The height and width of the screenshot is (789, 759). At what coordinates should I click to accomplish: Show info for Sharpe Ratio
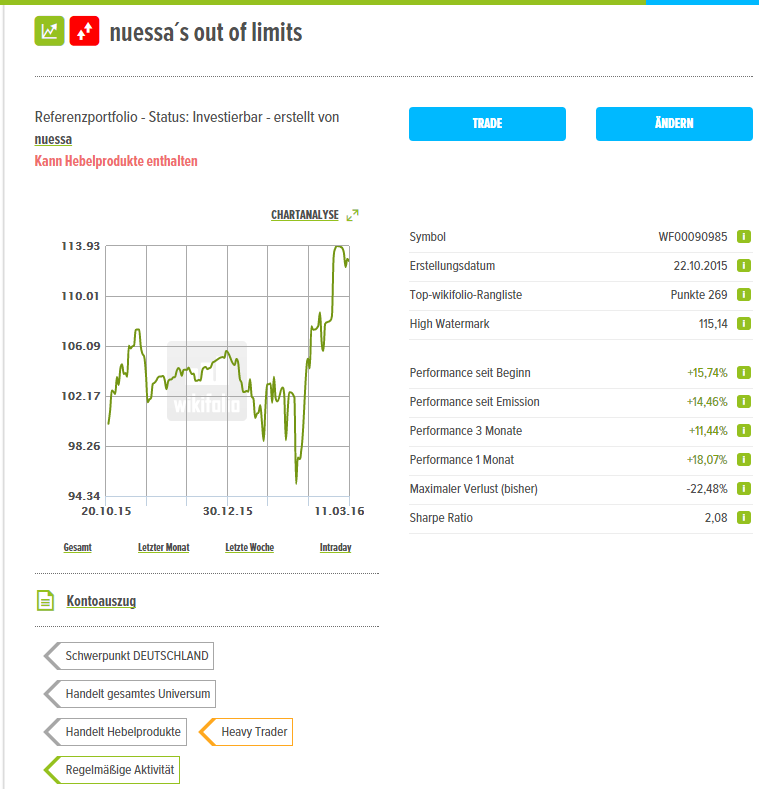(x=743, y=518)
